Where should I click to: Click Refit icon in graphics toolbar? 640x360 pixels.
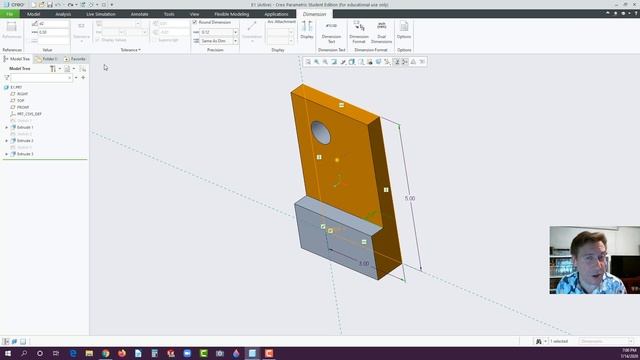point(308,62)
